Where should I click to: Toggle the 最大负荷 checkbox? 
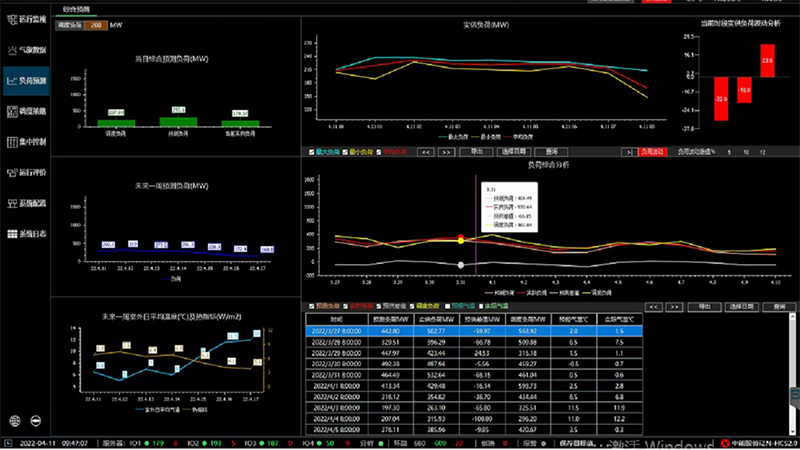click(x=312, y=152)
